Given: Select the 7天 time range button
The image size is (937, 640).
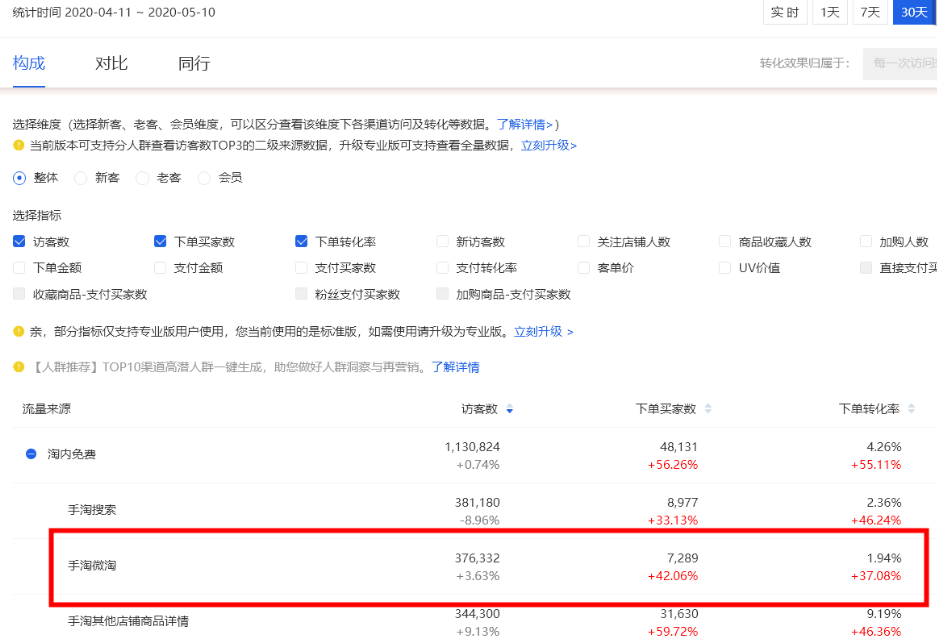Looking at the screenshot, I should tap(870, 13).
